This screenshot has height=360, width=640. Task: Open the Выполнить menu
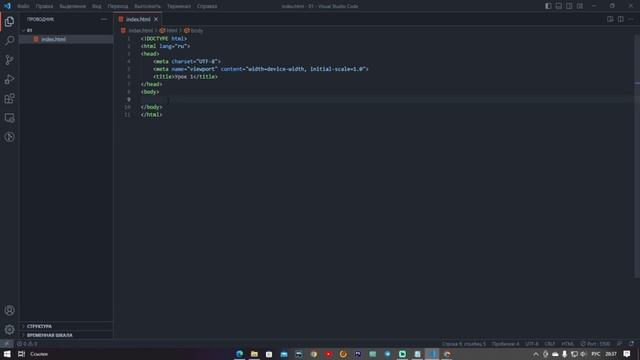pyautogui.click(x=147, y=6)
